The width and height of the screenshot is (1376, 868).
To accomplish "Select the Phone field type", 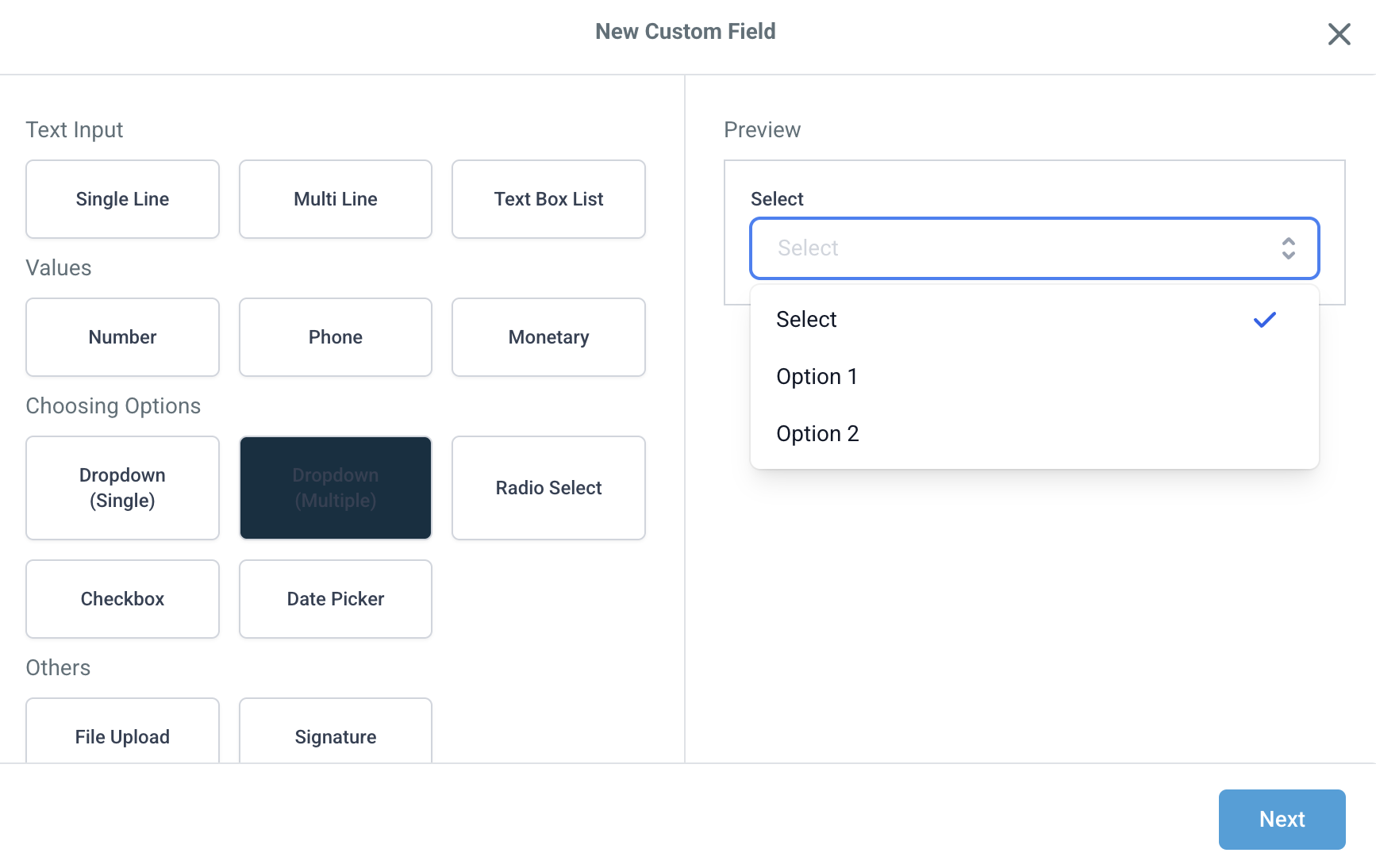I will (x=336, y=337).
